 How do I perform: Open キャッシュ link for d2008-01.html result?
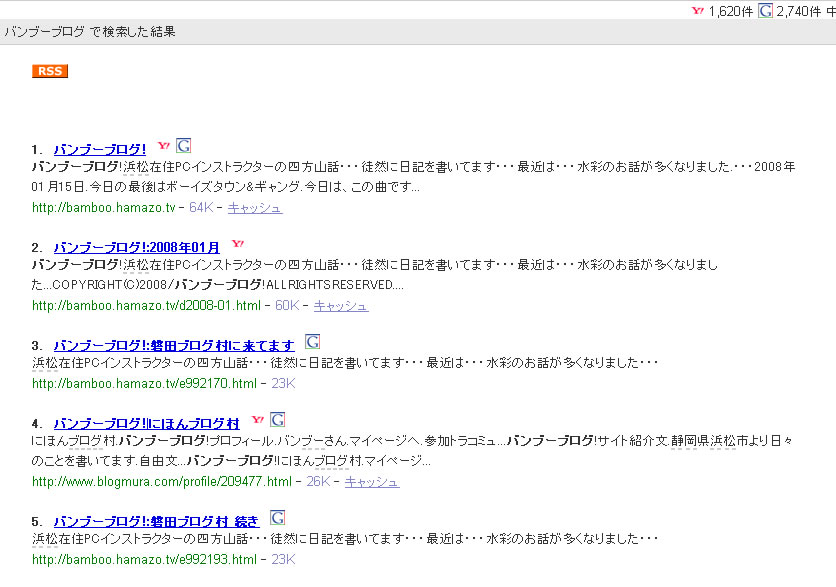click(x=341, y=306)
